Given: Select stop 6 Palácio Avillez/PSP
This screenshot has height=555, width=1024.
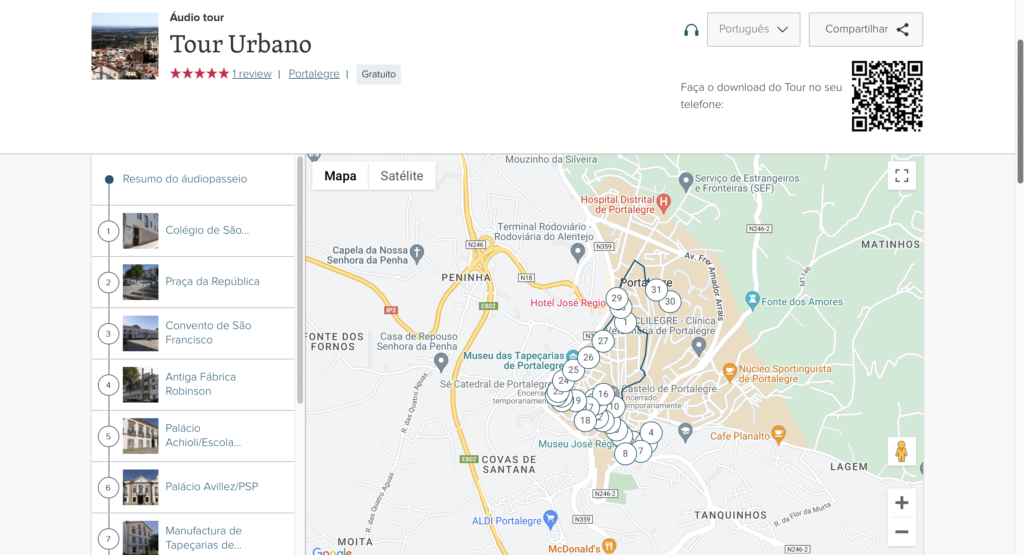Looking at the screenshot, I should pyautogui.click(x=193, y=487).
